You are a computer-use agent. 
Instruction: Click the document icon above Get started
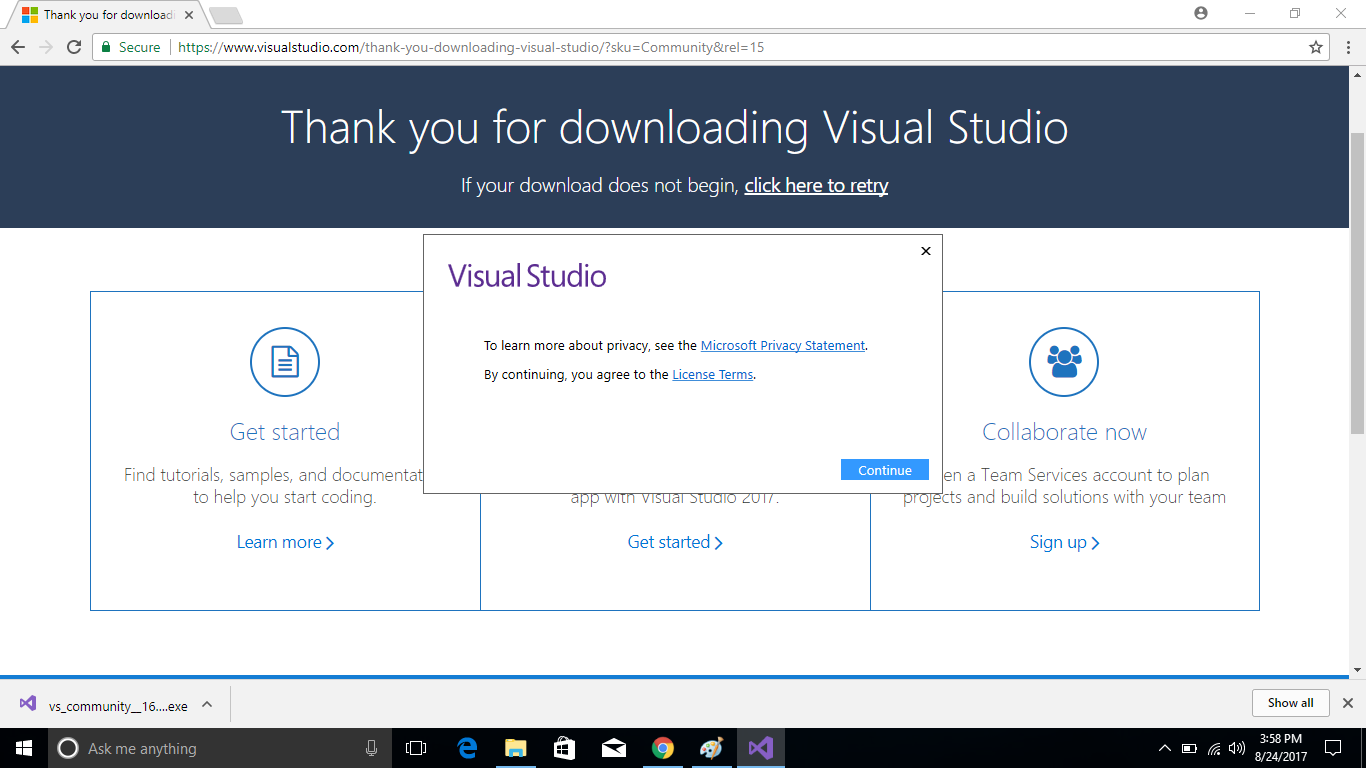click(x=284, y=362)
